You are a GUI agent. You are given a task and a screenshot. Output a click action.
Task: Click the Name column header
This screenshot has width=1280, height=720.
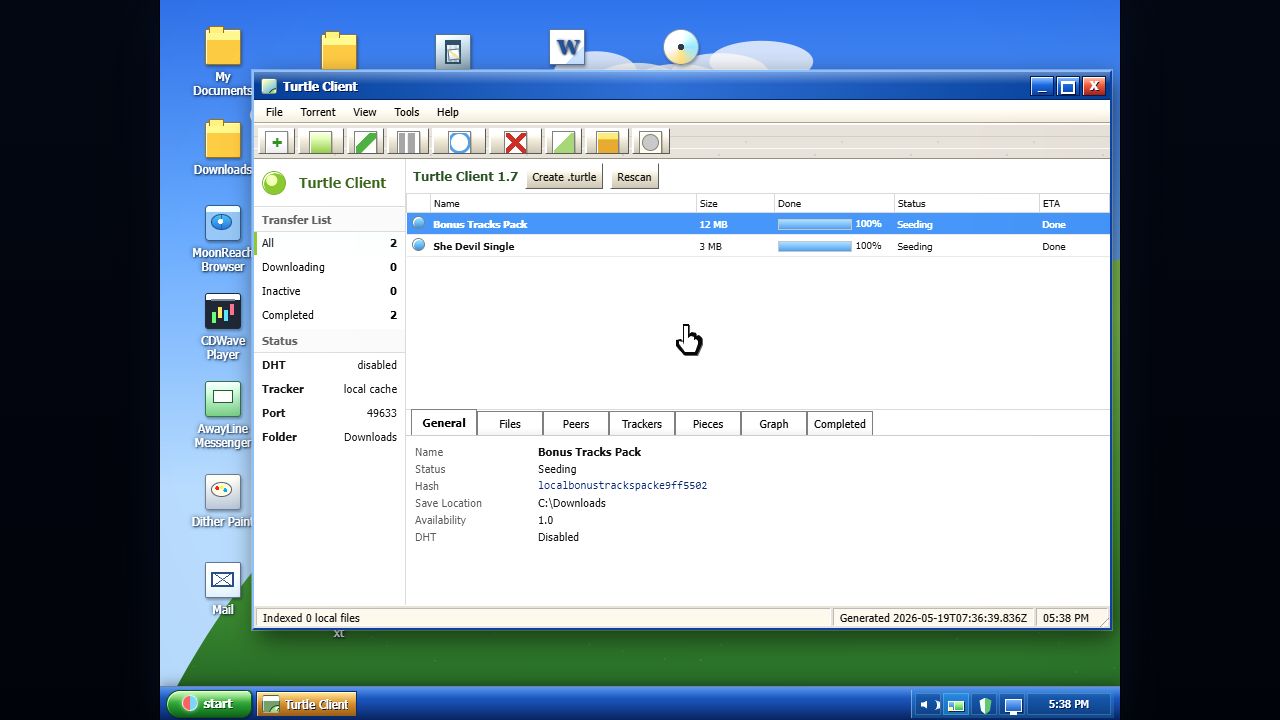[562, 203]
